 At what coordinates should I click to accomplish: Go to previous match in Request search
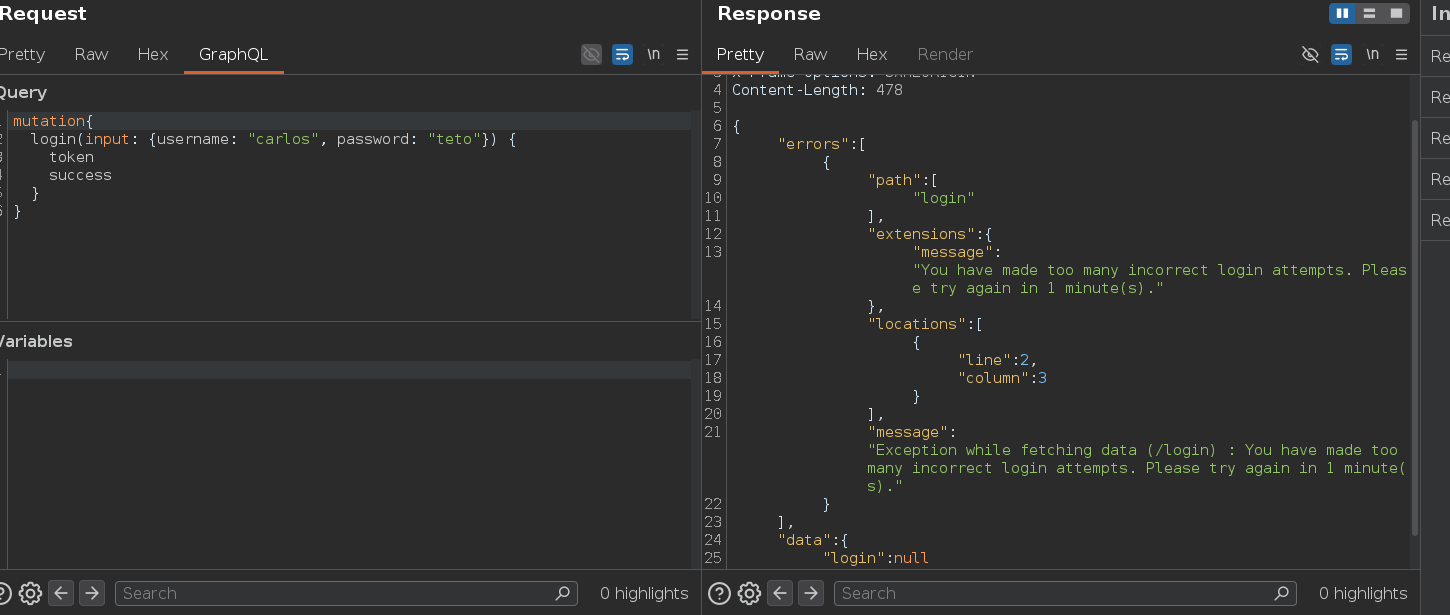[62, 593]
